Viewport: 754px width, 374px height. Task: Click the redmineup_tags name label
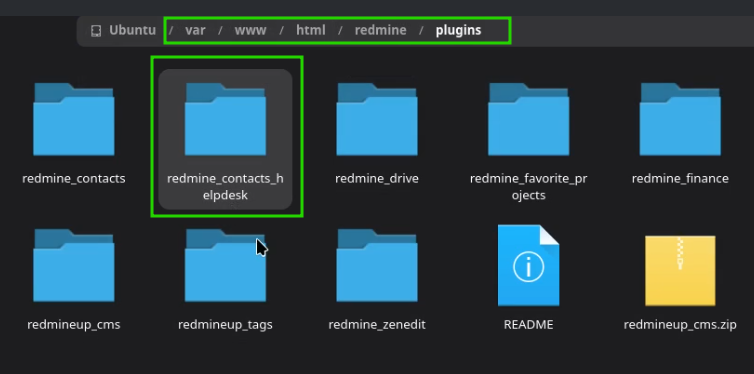225,324
